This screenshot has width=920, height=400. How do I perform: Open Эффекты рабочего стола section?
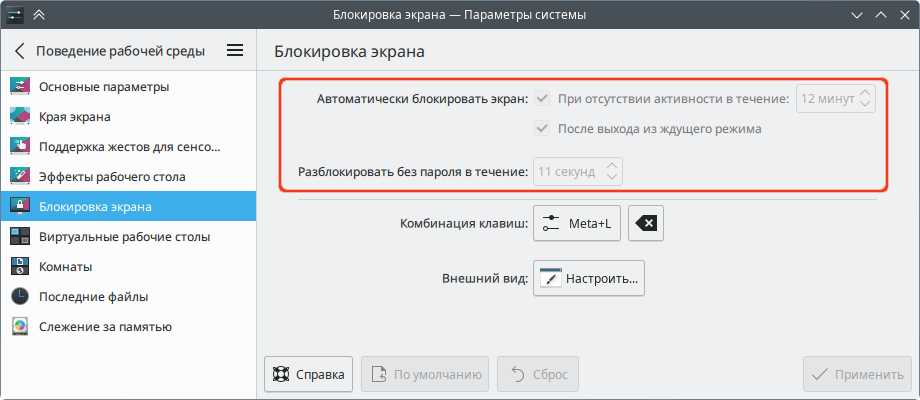point(128,177)
